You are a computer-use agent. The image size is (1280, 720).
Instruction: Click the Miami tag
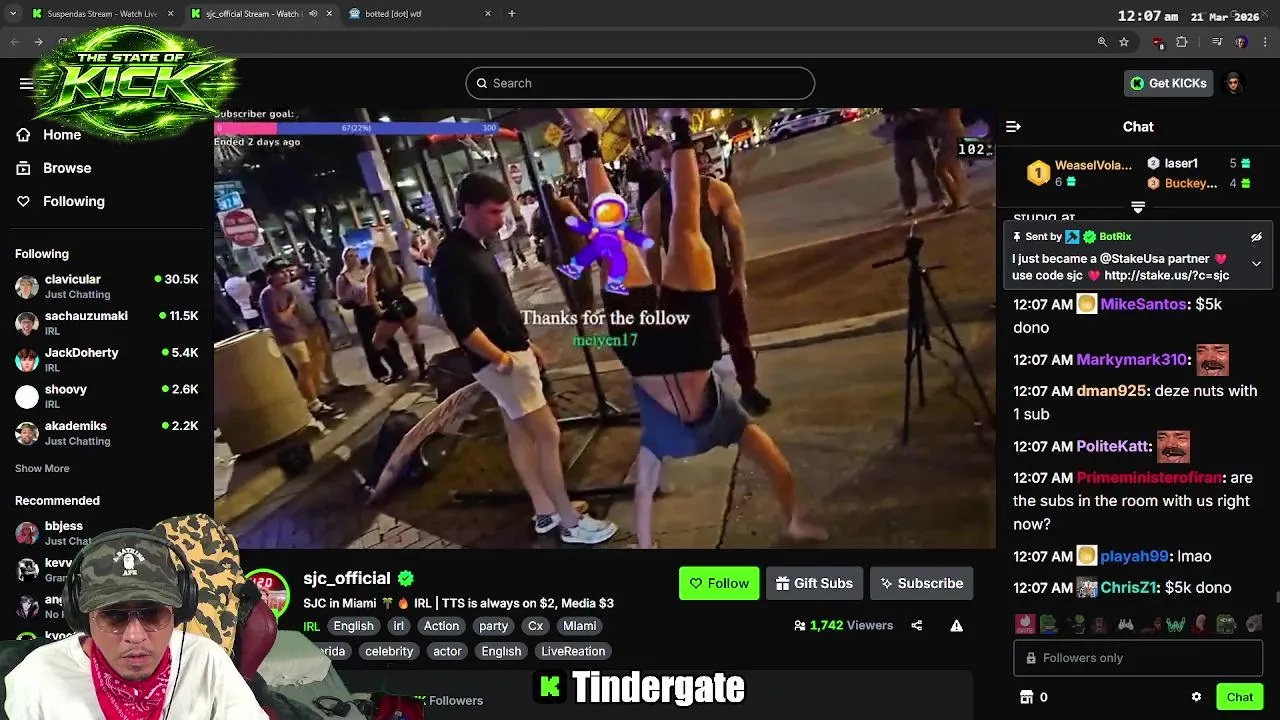click(579, 626)
